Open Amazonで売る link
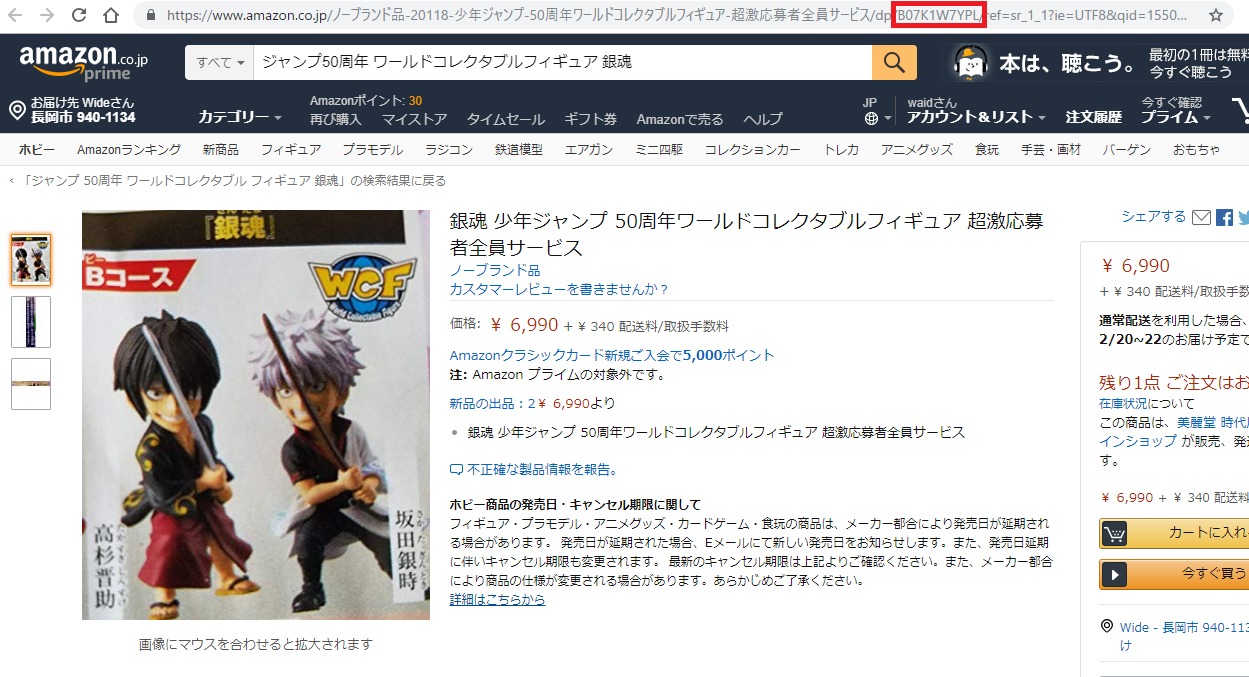Screen dimensions: 1249x677 [x=680, y=119]
